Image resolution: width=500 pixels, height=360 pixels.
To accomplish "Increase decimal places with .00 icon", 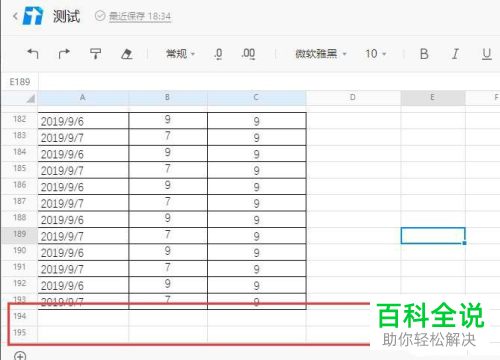I will [248, 54].
